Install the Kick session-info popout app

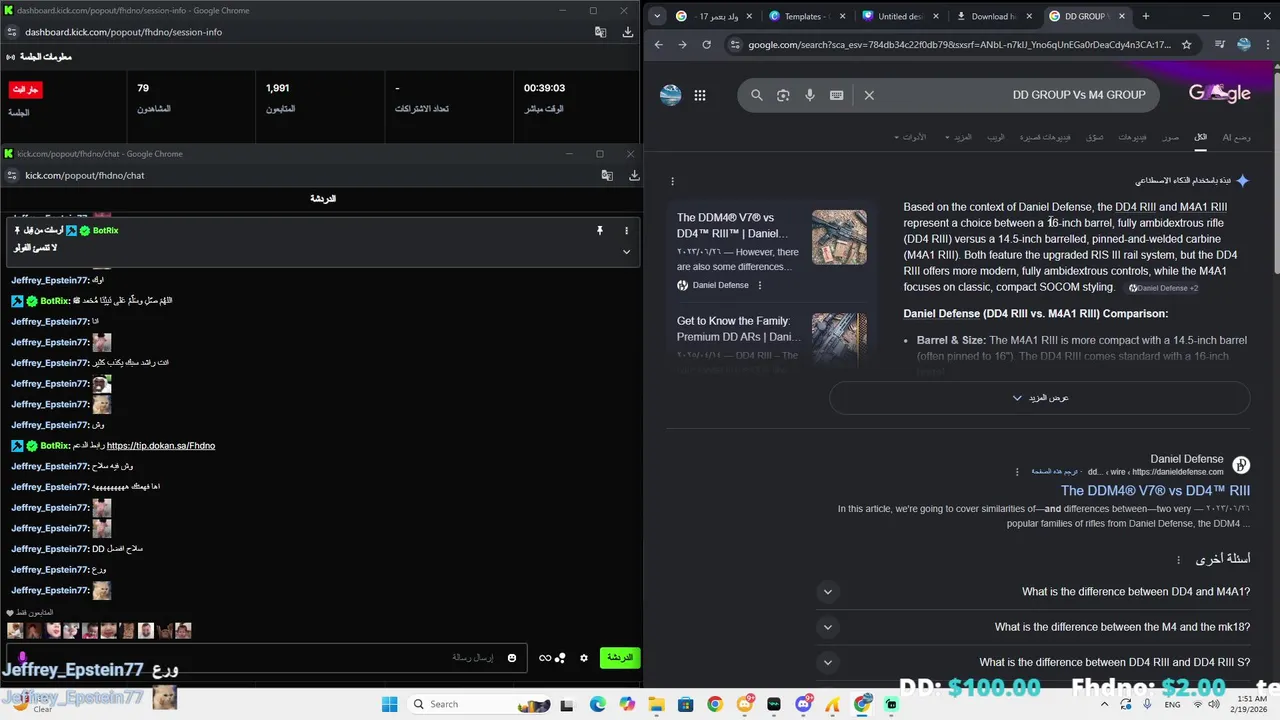click(x=628, y=32)
